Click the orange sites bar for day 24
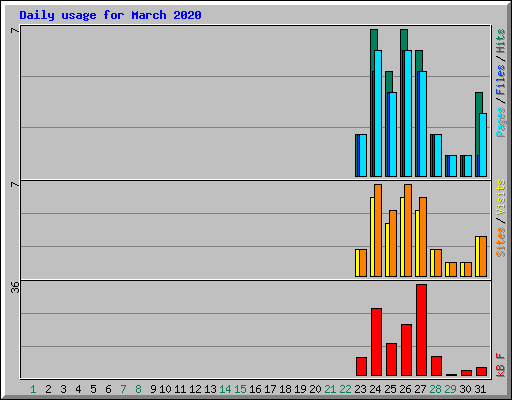The width and height of the screenshot is (512, 400). pyautogui.click(x=378, y=230)
